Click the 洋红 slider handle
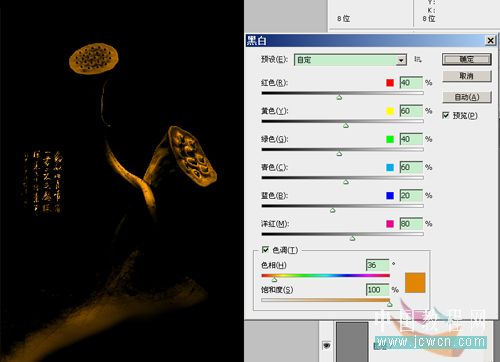The width and height of the screenshot is (500, 362). click(353, 238)
